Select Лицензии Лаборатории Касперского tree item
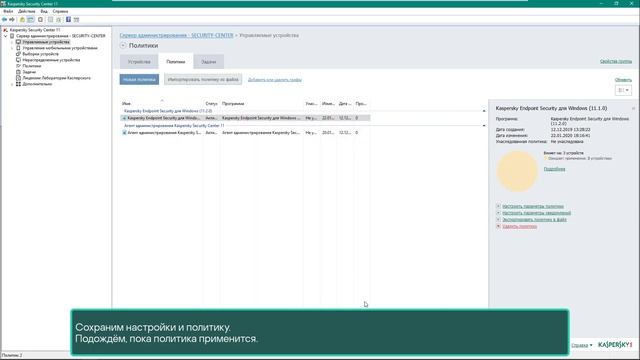Image resolution: width=640 pixels, height=360 pixels. click(57, 78)
